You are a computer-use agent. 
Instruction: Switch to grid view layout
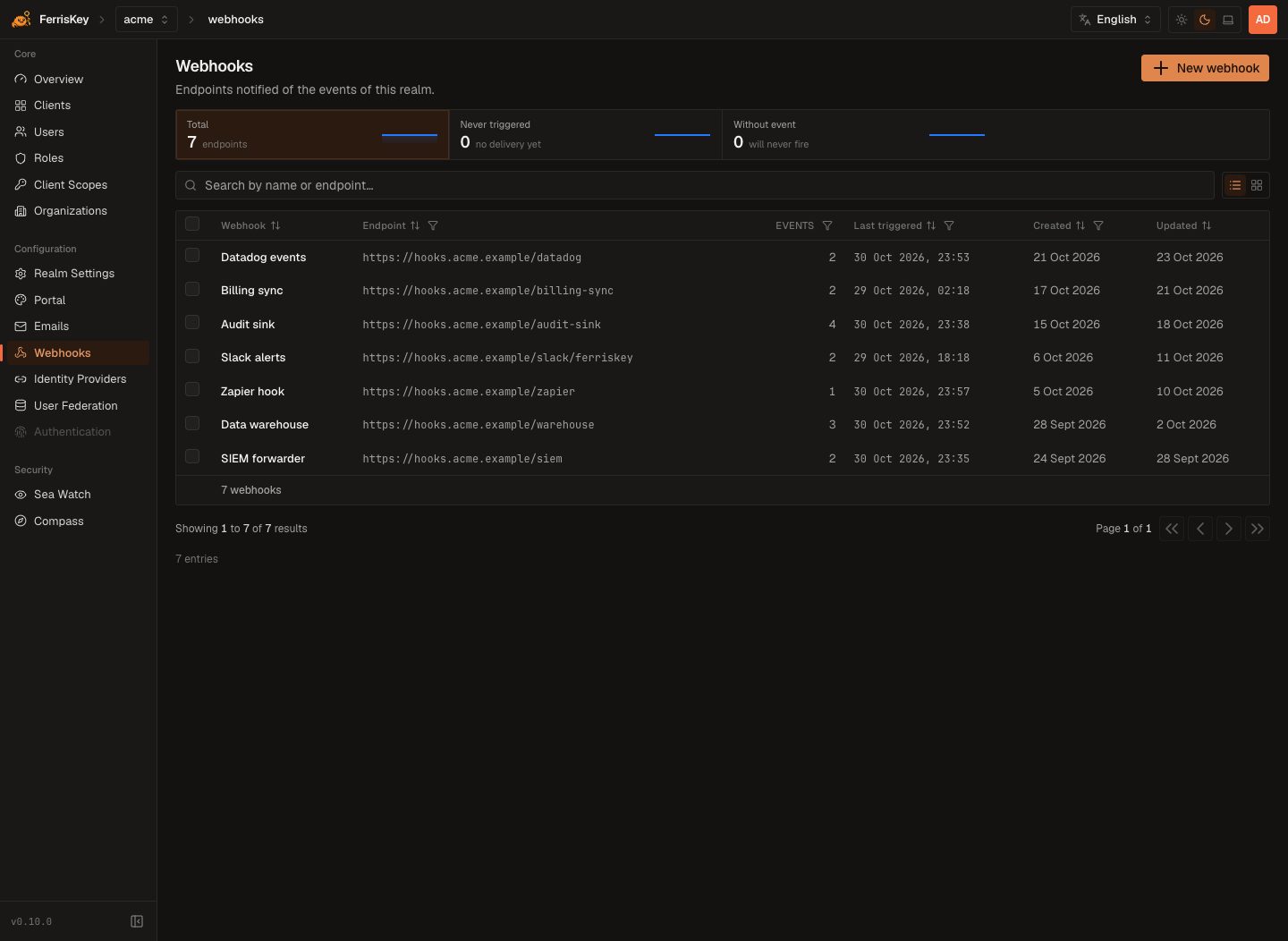[x=1257, y=185]
